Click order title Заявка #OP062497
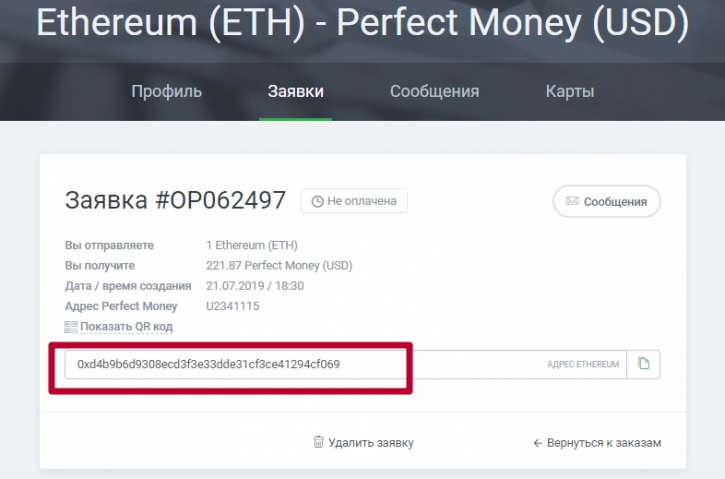The height and width of the screenshot is (479, 725). pyautogui.click(x=175, y=200)
